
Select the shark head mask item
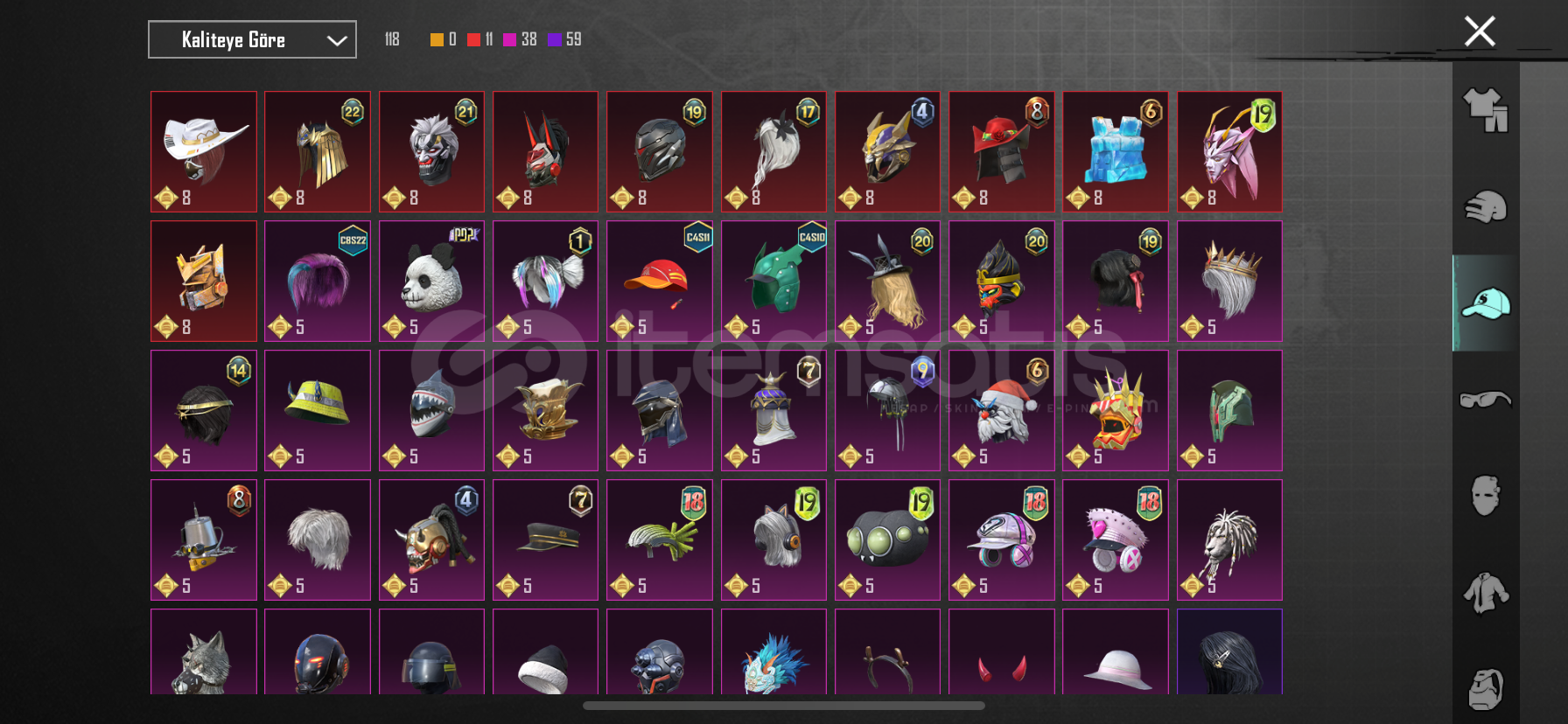coord(431,410)
